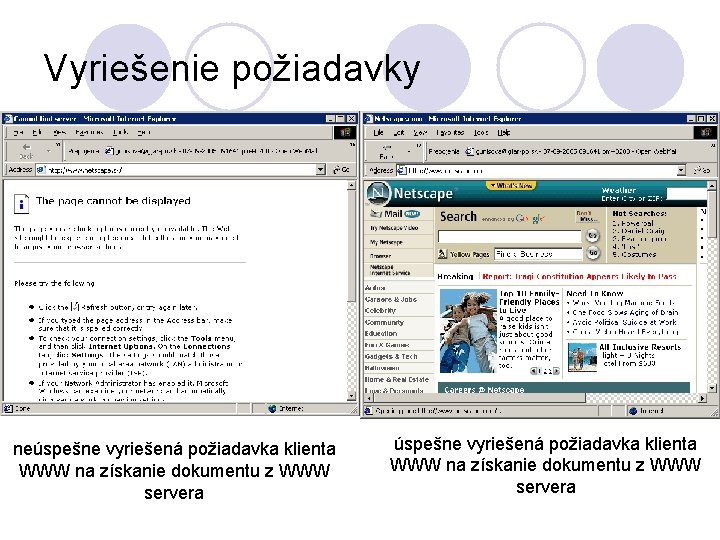Image resolution: width=720 pixels, height=540 pixels.
Task: Open 'Celebrity' category link
Action: (380, 310)
